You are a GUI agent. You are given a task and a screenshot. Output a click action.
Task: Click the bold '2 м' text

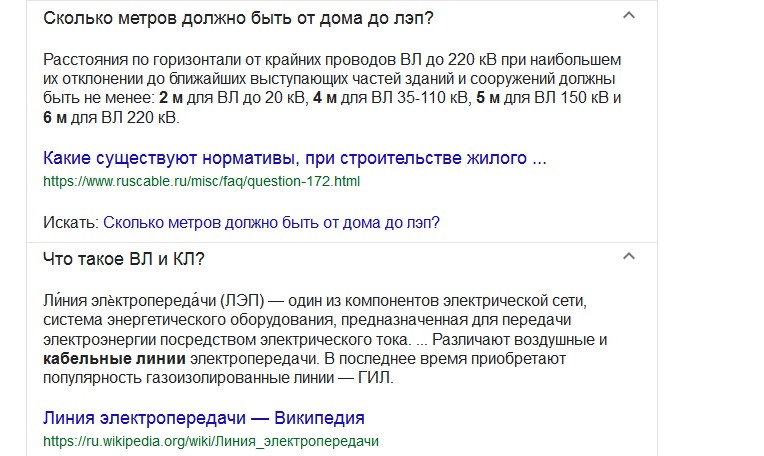pos(169,98)
